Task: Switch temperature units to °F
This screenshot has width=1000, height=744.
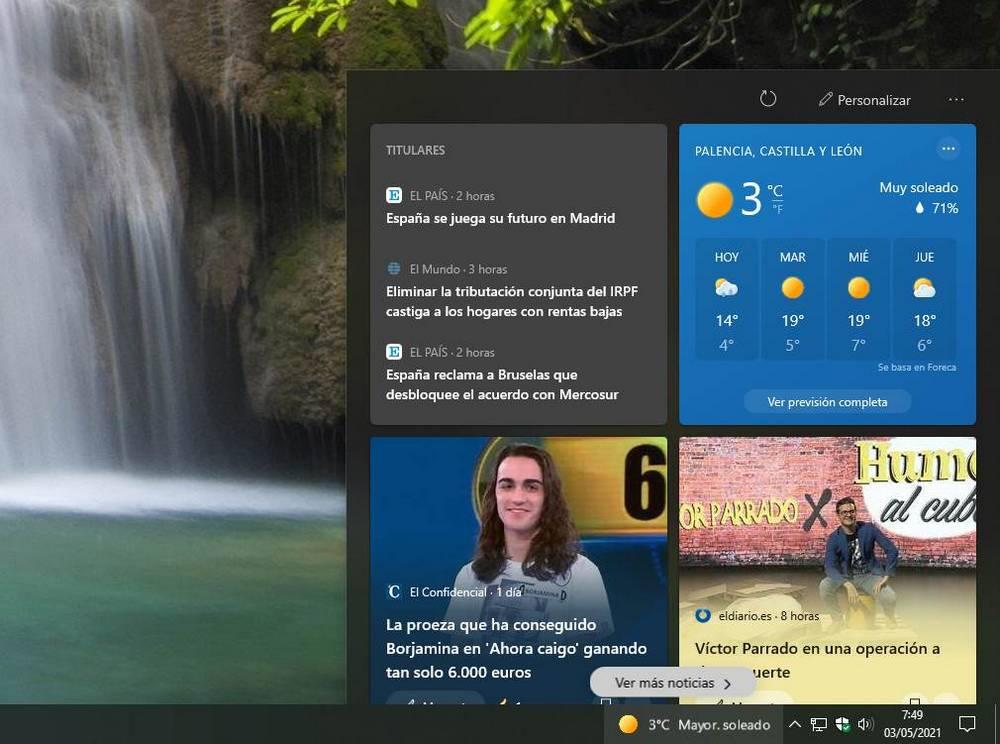Action: [777, 209]
